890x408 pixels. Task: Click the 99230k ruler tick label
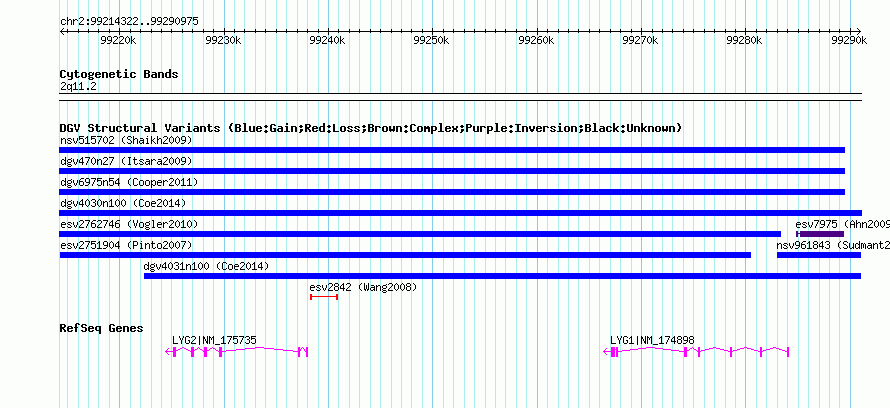tap(222, 41)
